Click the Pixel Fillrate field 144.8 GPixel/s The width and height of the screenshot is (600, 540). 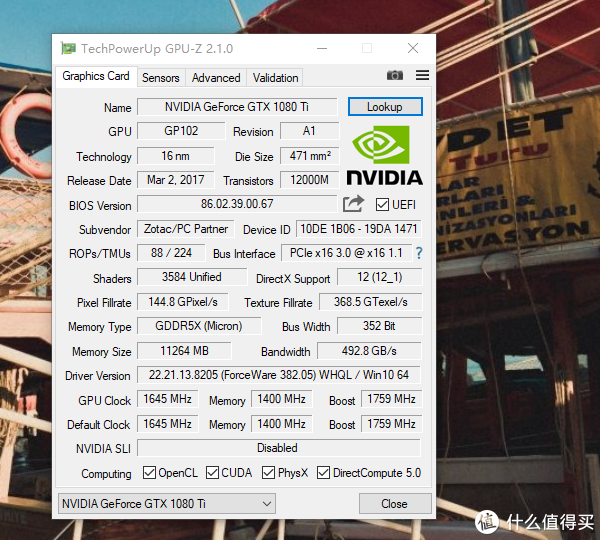tap(183, 302)
